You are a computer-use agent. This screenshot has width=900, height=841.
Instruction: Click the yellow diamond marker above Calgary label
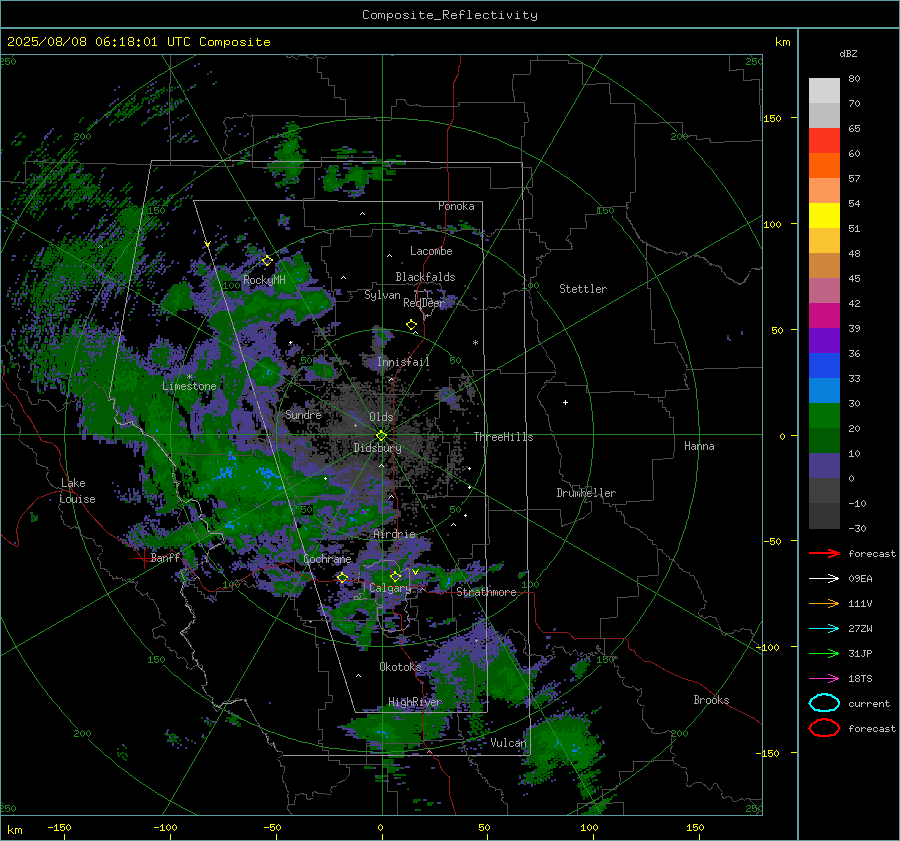(395, 576)
